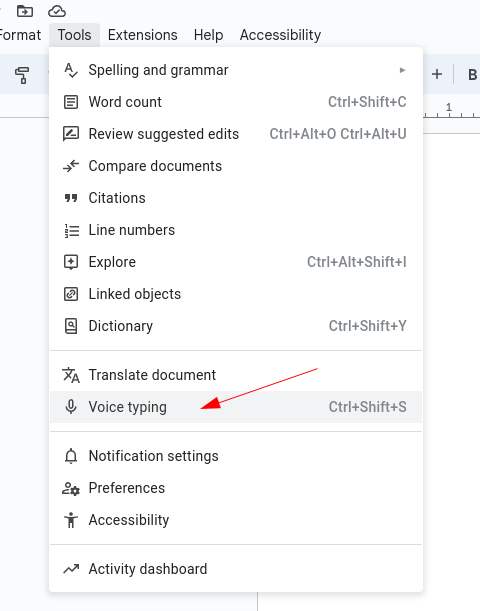
Task: Click the Notification settings bell icon
Action: point(71,456)
